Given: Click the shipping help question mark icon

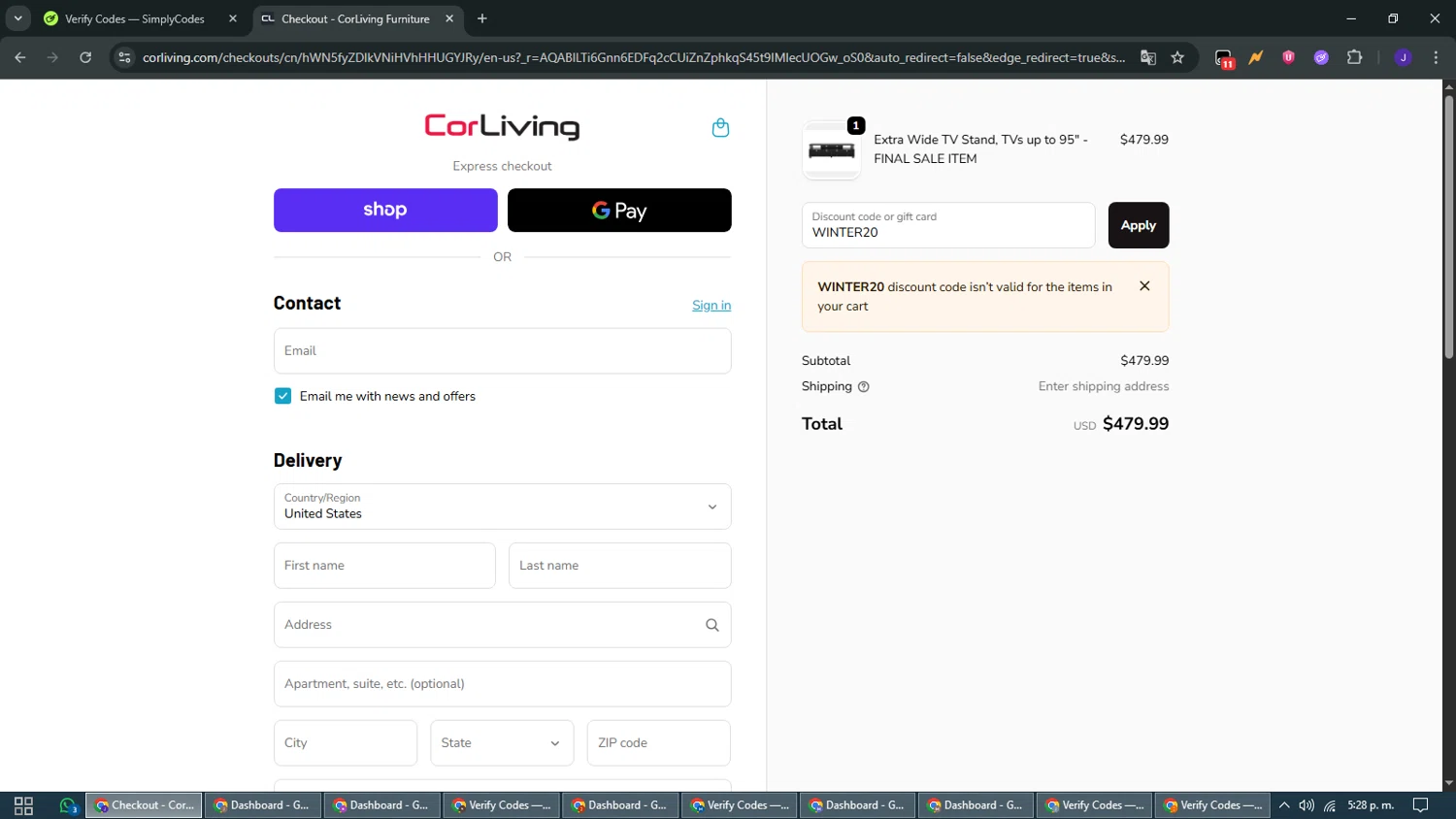Looking at the screenshot, I should [863, 386].
